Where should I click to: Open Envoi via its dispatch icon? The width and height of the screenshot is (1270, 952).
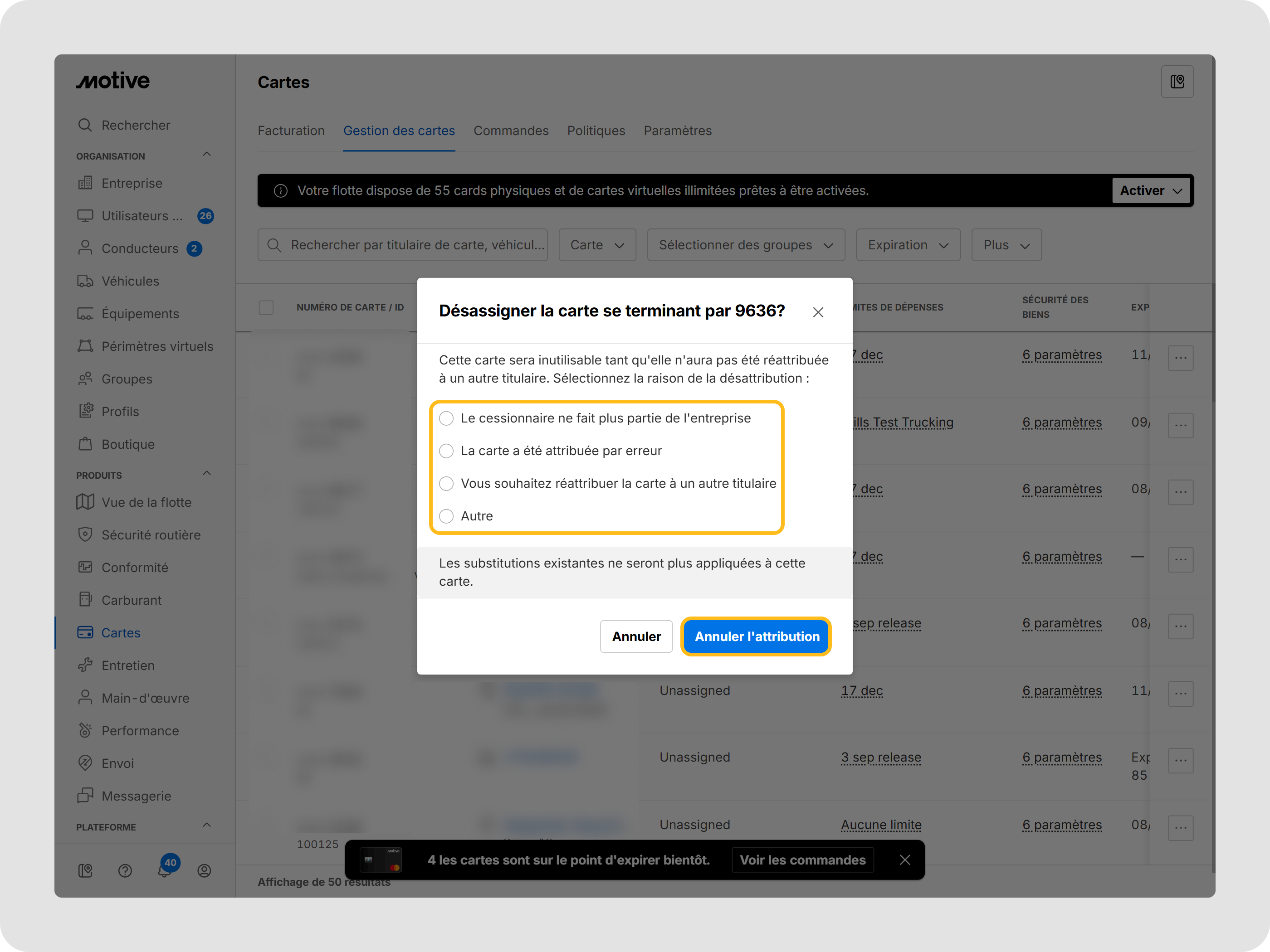(x=85, y=763)
